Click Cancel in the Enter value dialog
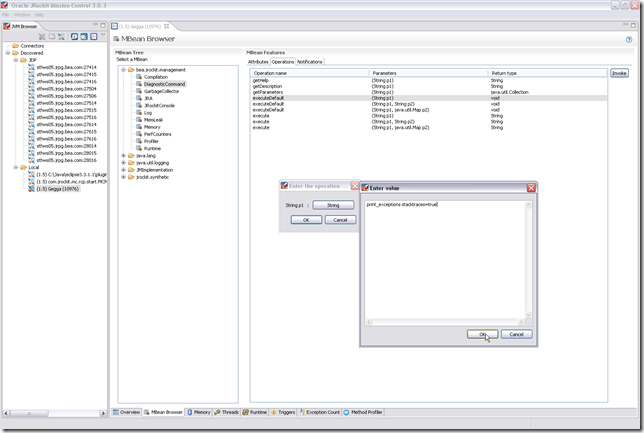Image resolution: width=644 pixels, height=433 pixels. [516, 334]
